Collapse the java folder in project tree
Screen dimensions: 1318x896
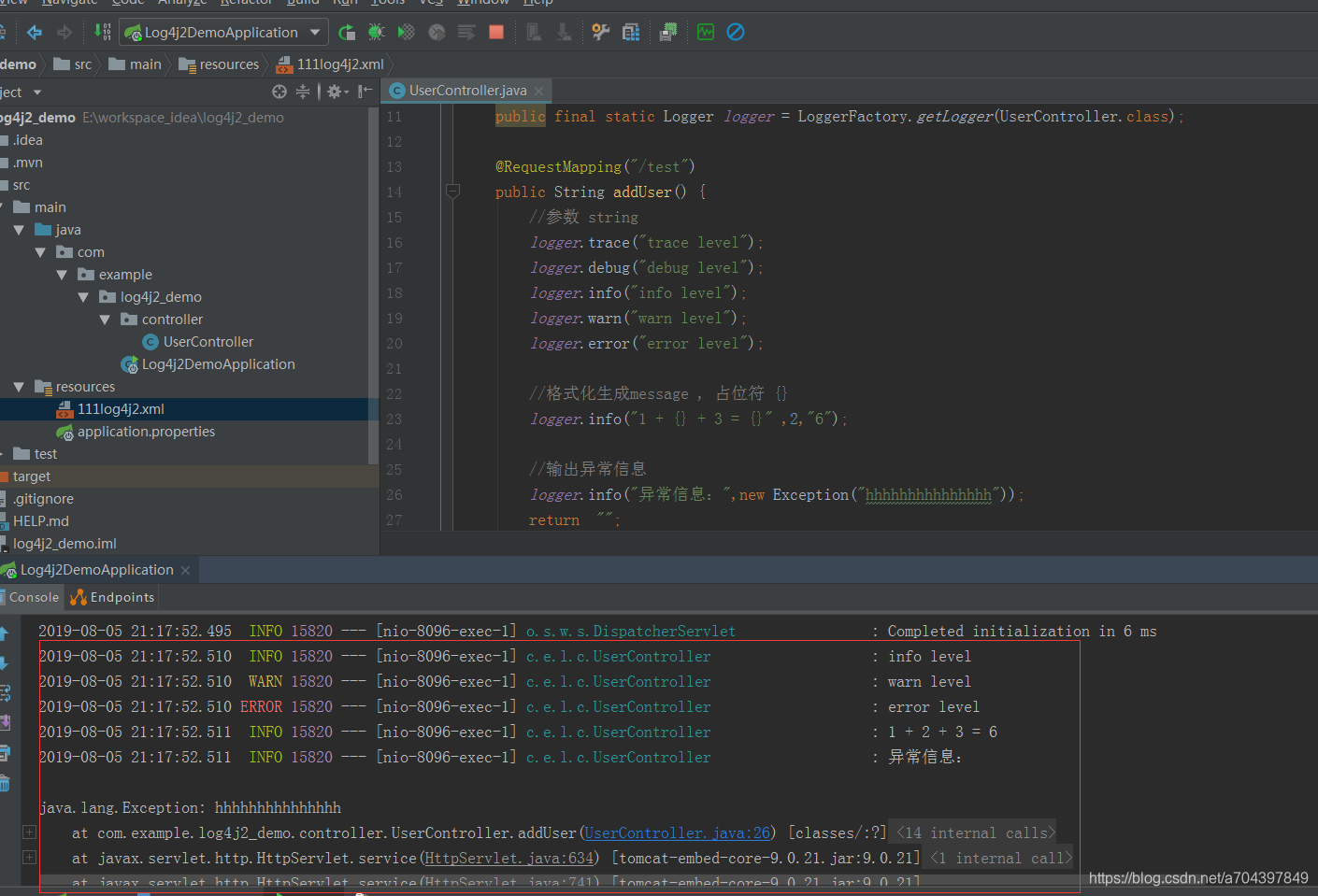(19, 230)
